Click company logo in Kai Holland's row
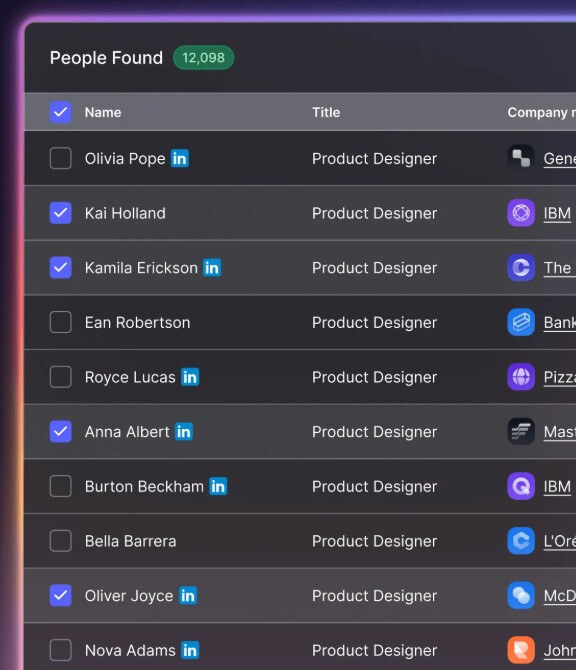 click(521, 213)
